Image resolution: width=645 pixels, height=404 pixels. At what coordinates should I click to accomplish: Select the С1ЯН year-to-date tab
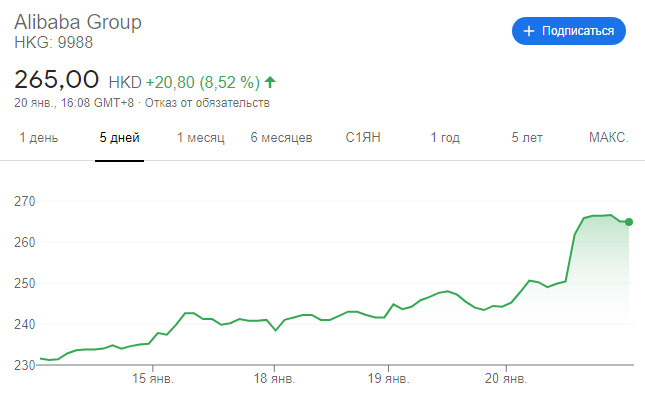pos(363,137)
